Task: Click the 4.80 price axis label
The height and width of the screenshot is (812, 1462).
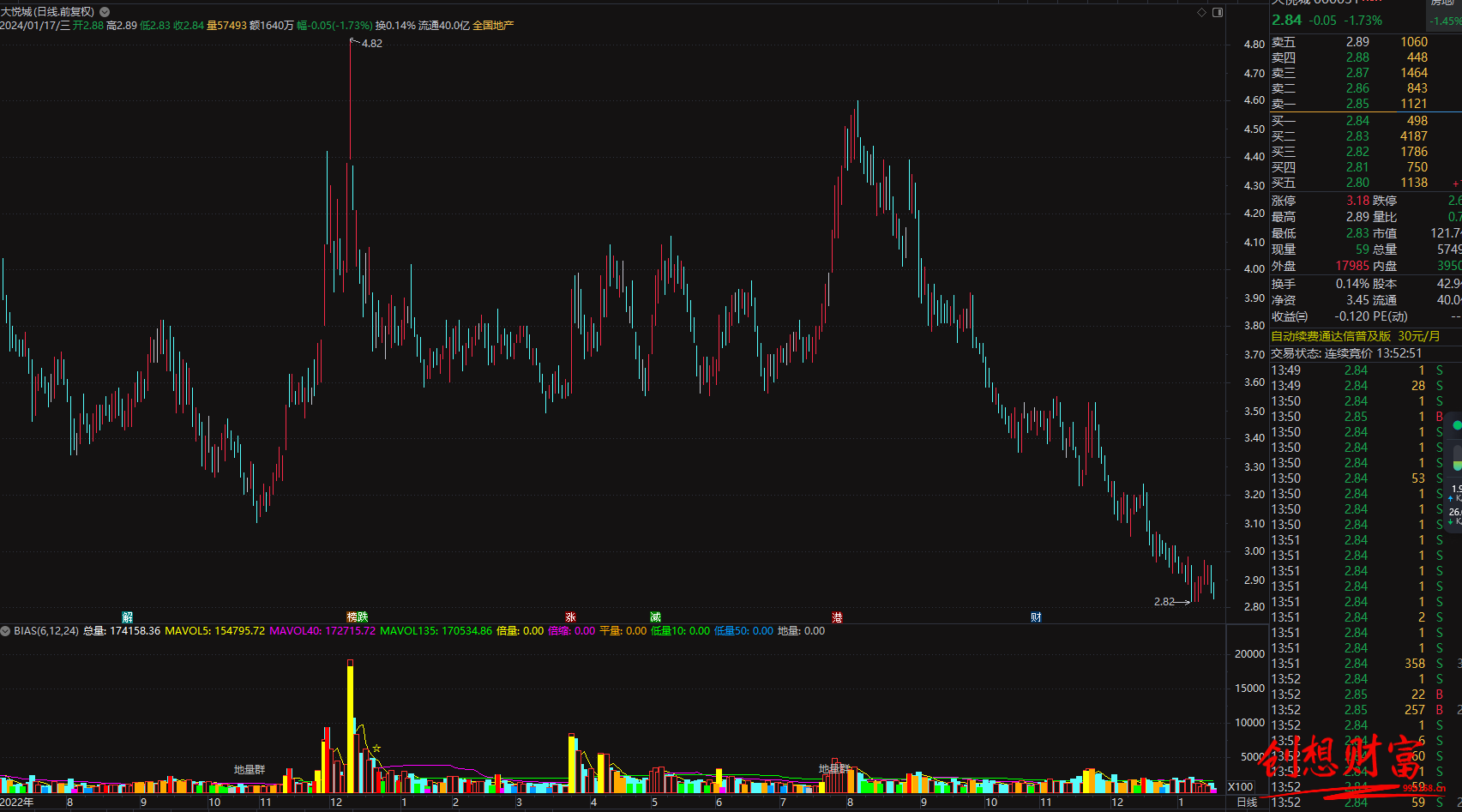Action: coord(1254,45)
